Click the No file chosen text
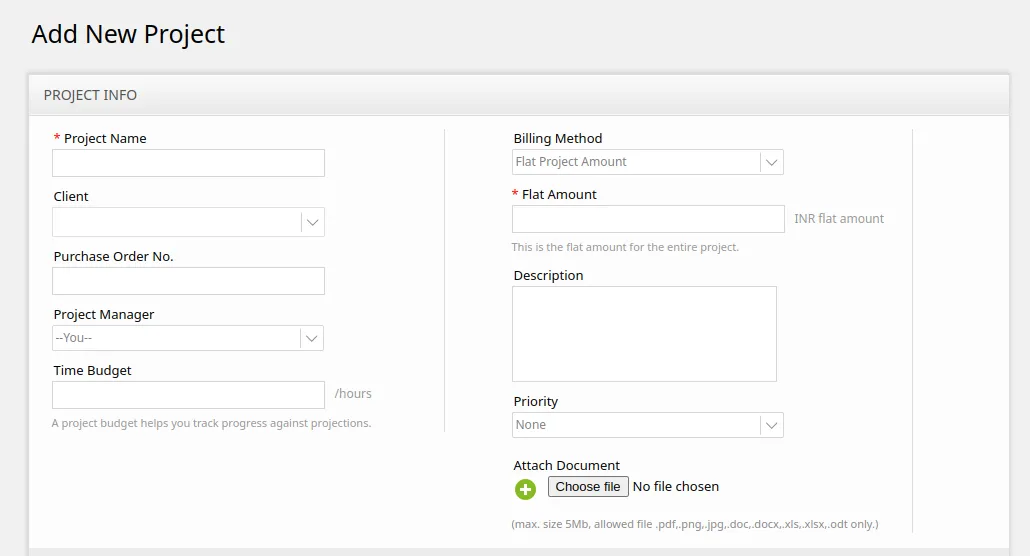This screenshot has width=1030, height=556. click(676, 486)
